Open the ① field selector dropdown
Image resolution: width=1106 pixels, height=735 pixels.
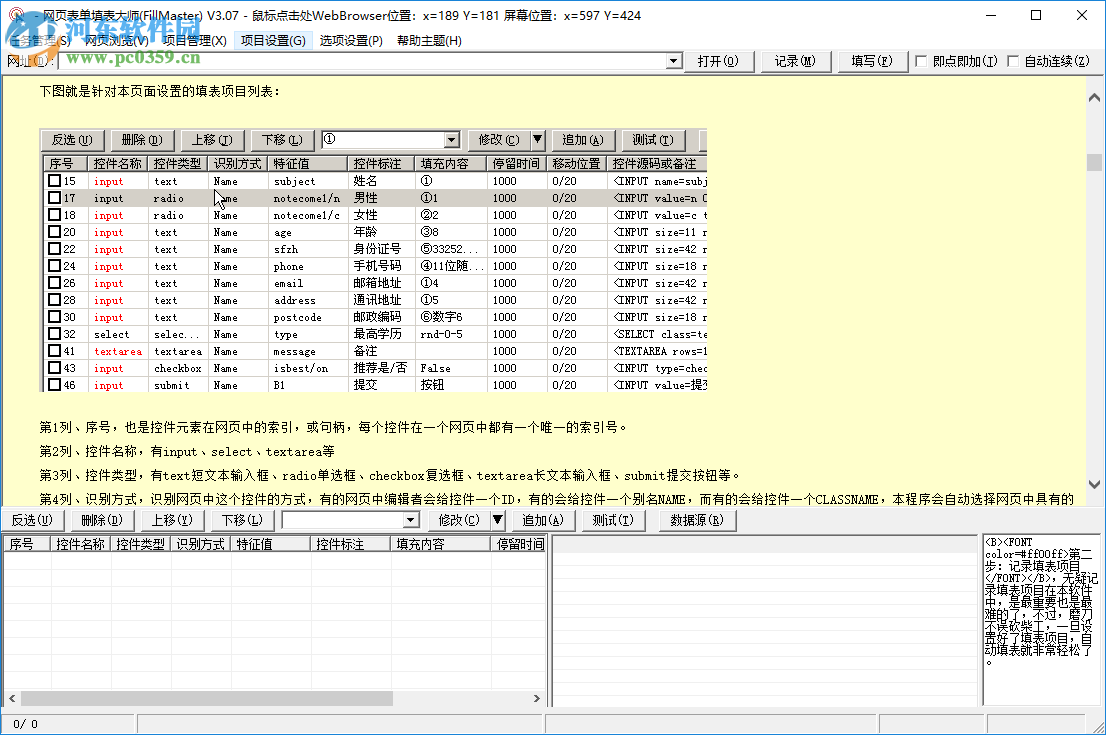coord(450,140)
